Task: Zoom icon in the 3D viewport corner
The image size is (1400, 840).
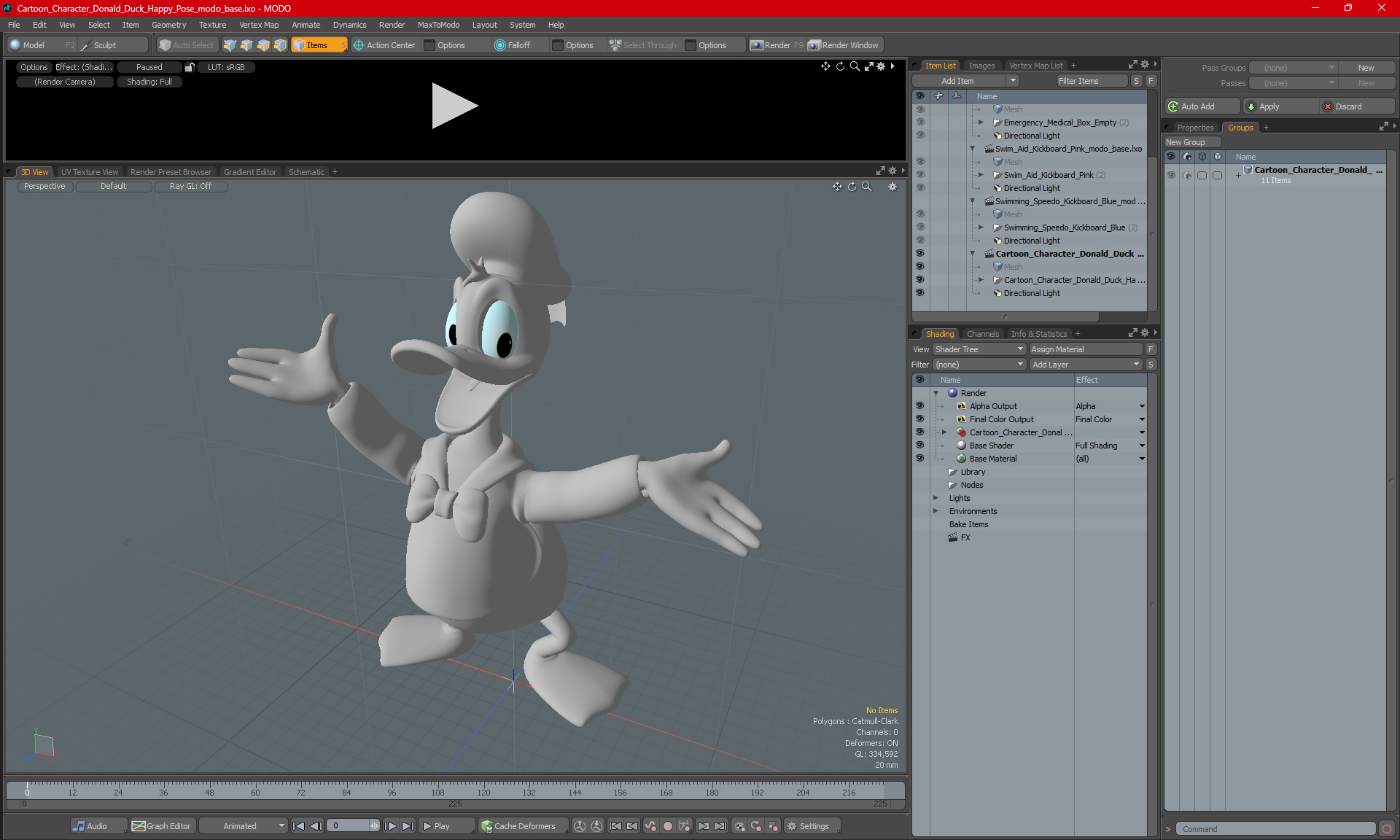Action: [x=867, y=187]
